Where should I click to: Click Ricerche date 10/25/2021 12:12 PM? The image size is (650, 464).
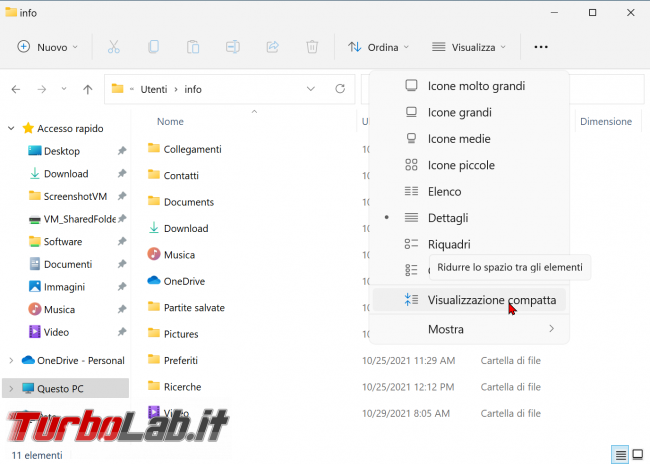[x=408, y=387]
